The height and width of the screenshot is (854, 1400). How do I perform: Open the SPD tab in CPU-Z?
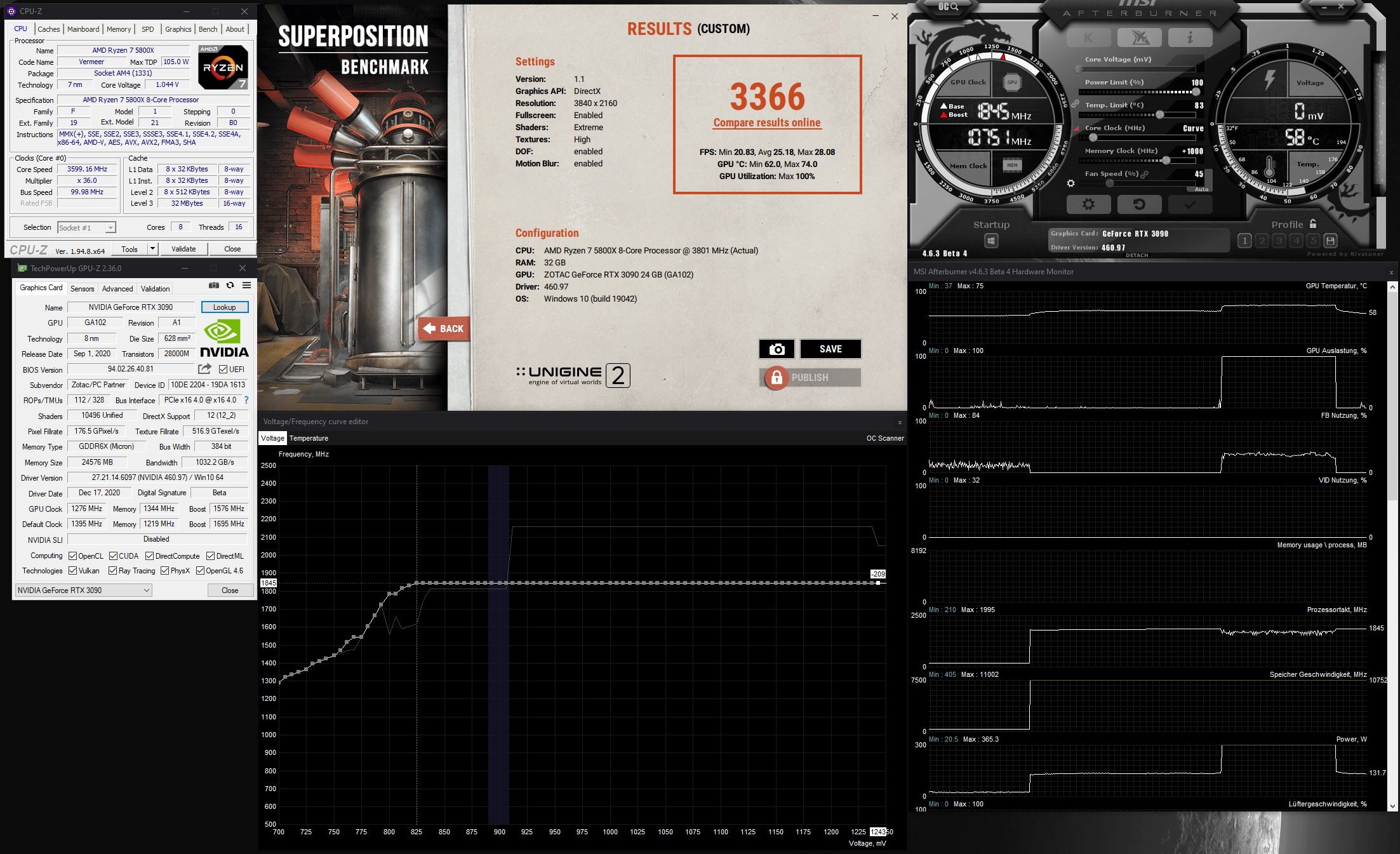(x=147, y=29)
